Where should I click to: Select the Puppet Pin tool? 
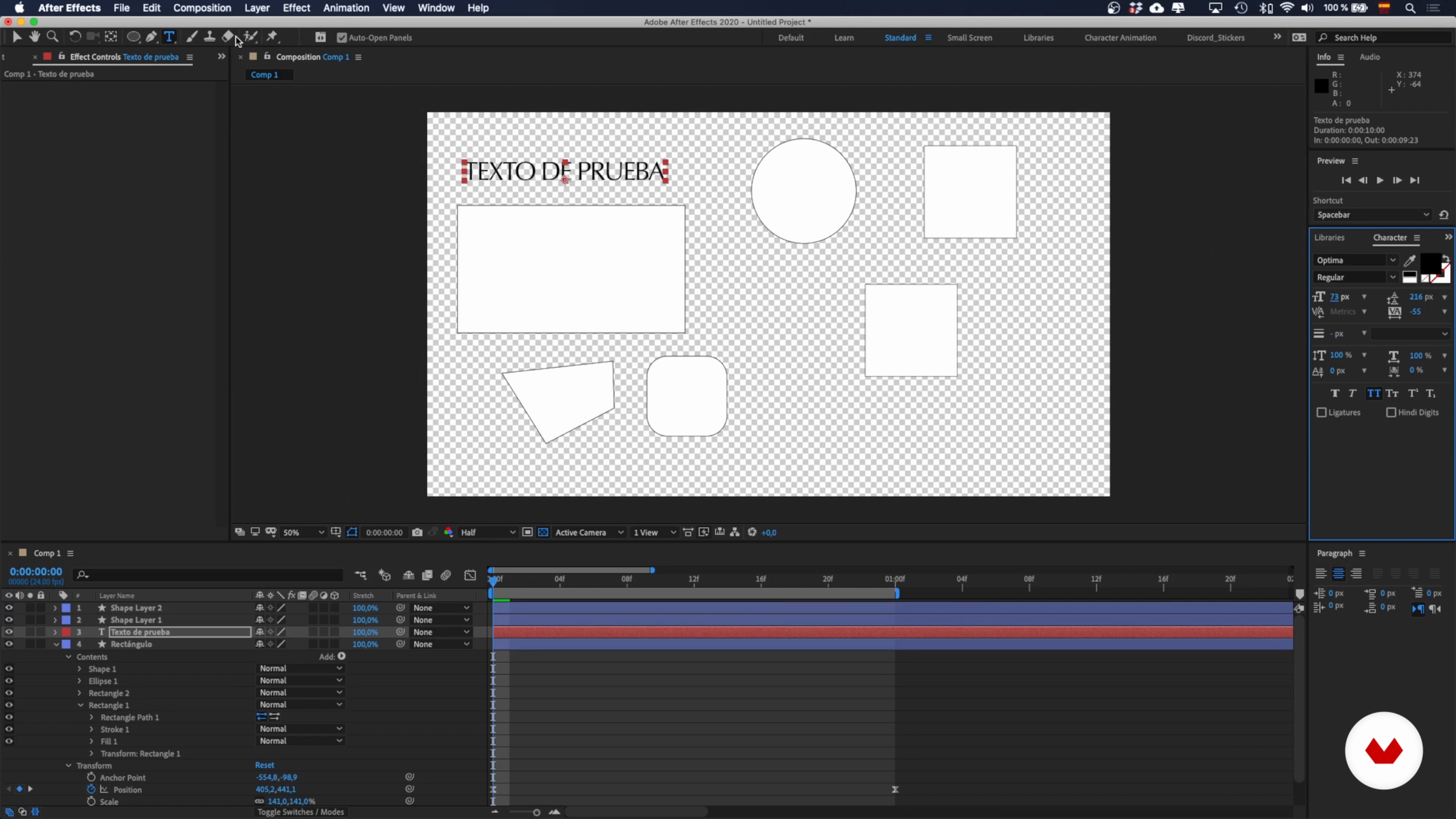[273, 37]
